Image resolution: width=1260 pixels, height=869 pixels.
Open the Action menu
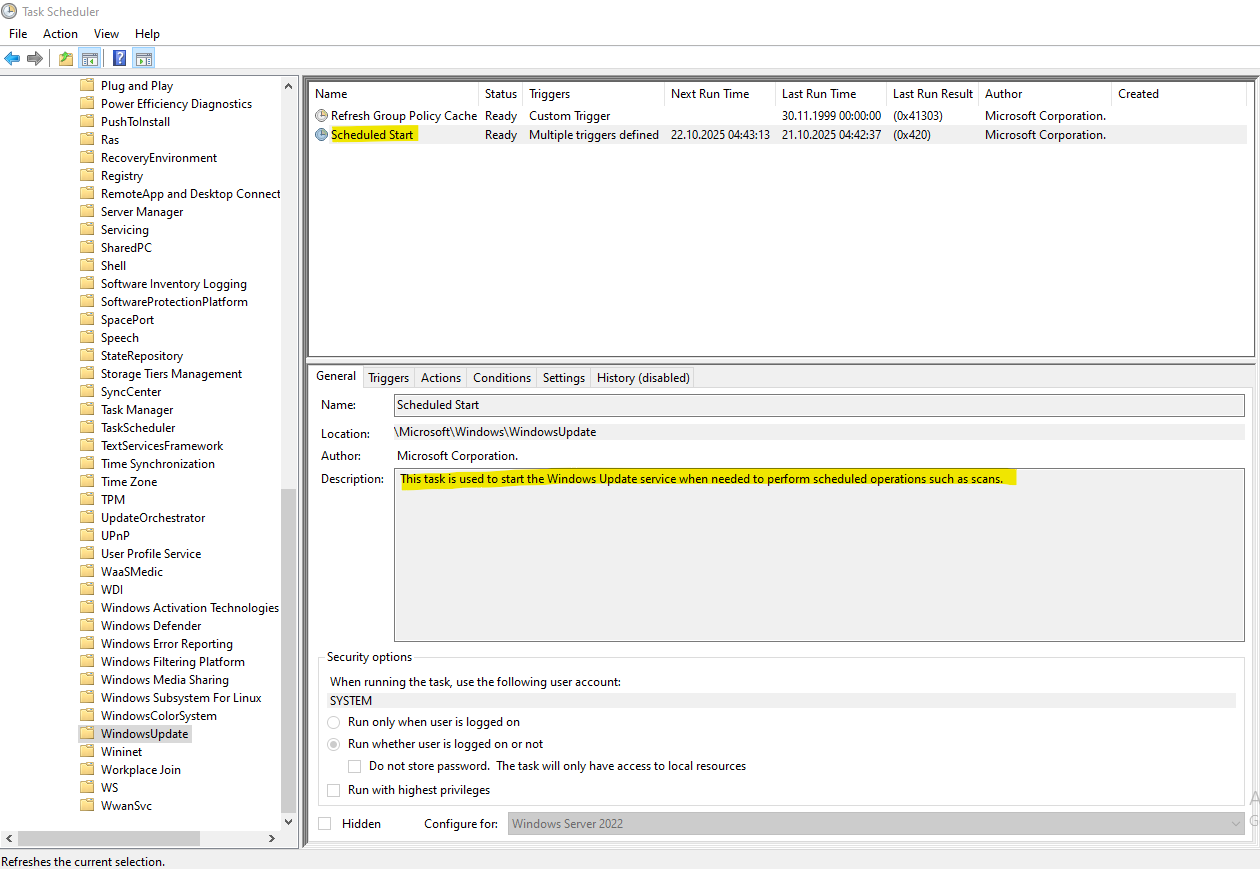(x=60, y=34)
